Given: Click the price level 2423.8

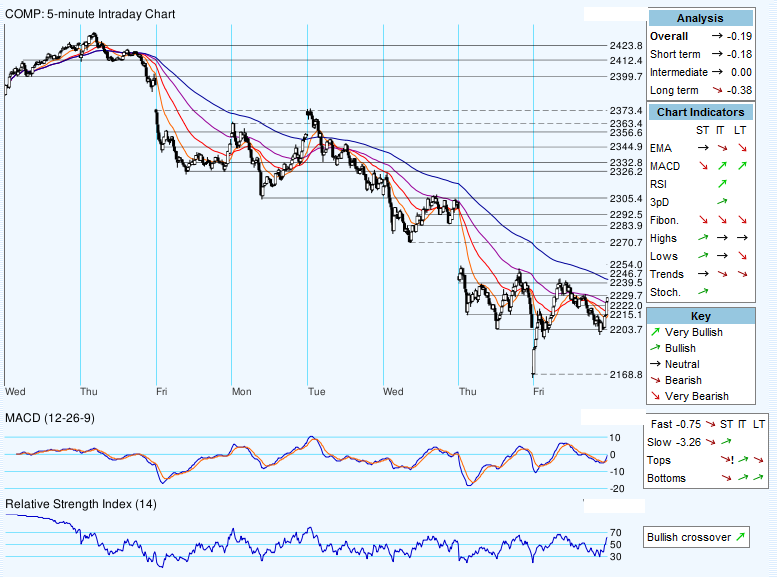Looking at the screenshot, I should pos(626,46).
